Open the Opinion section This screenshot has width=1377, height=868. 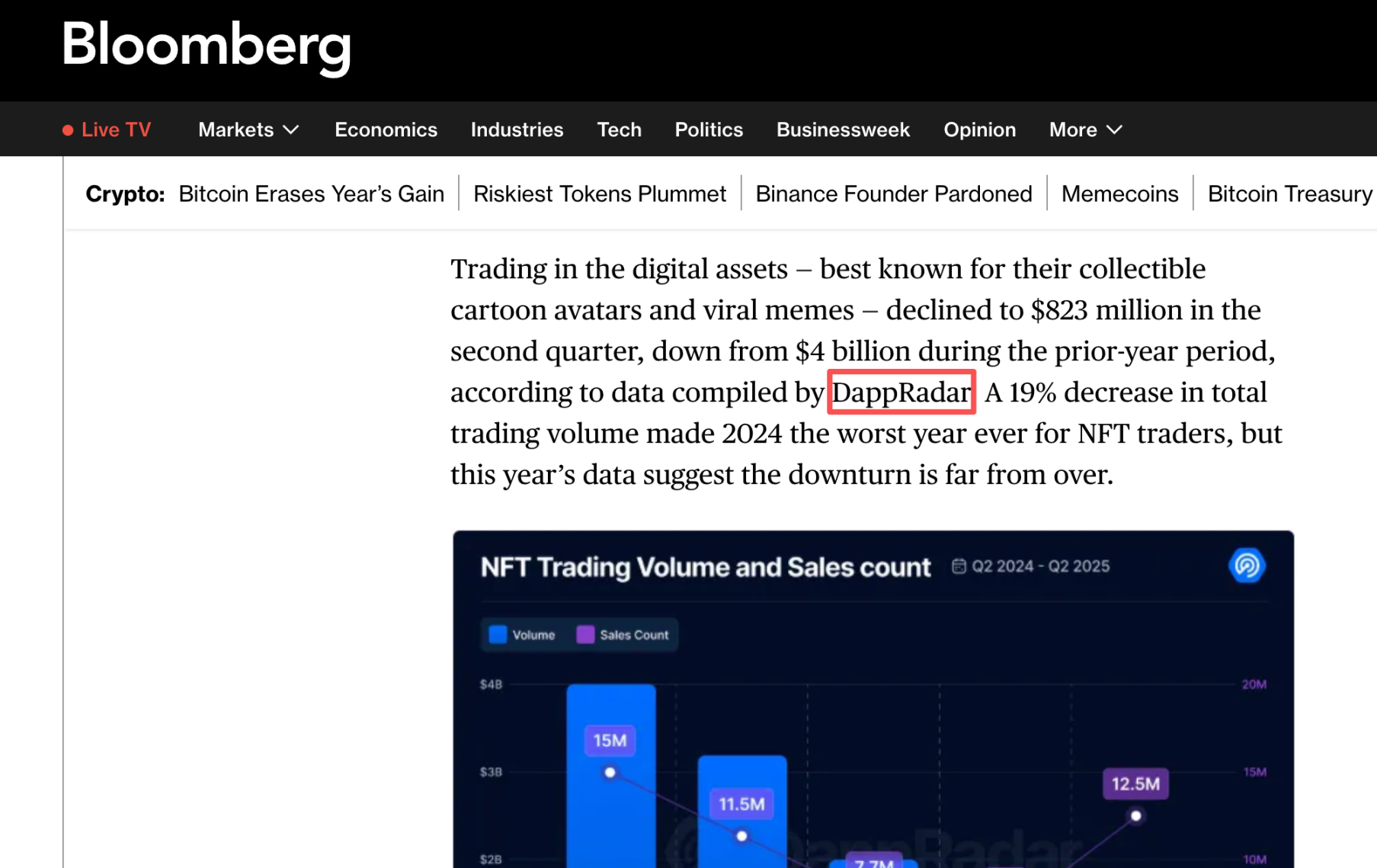[979, 130]
